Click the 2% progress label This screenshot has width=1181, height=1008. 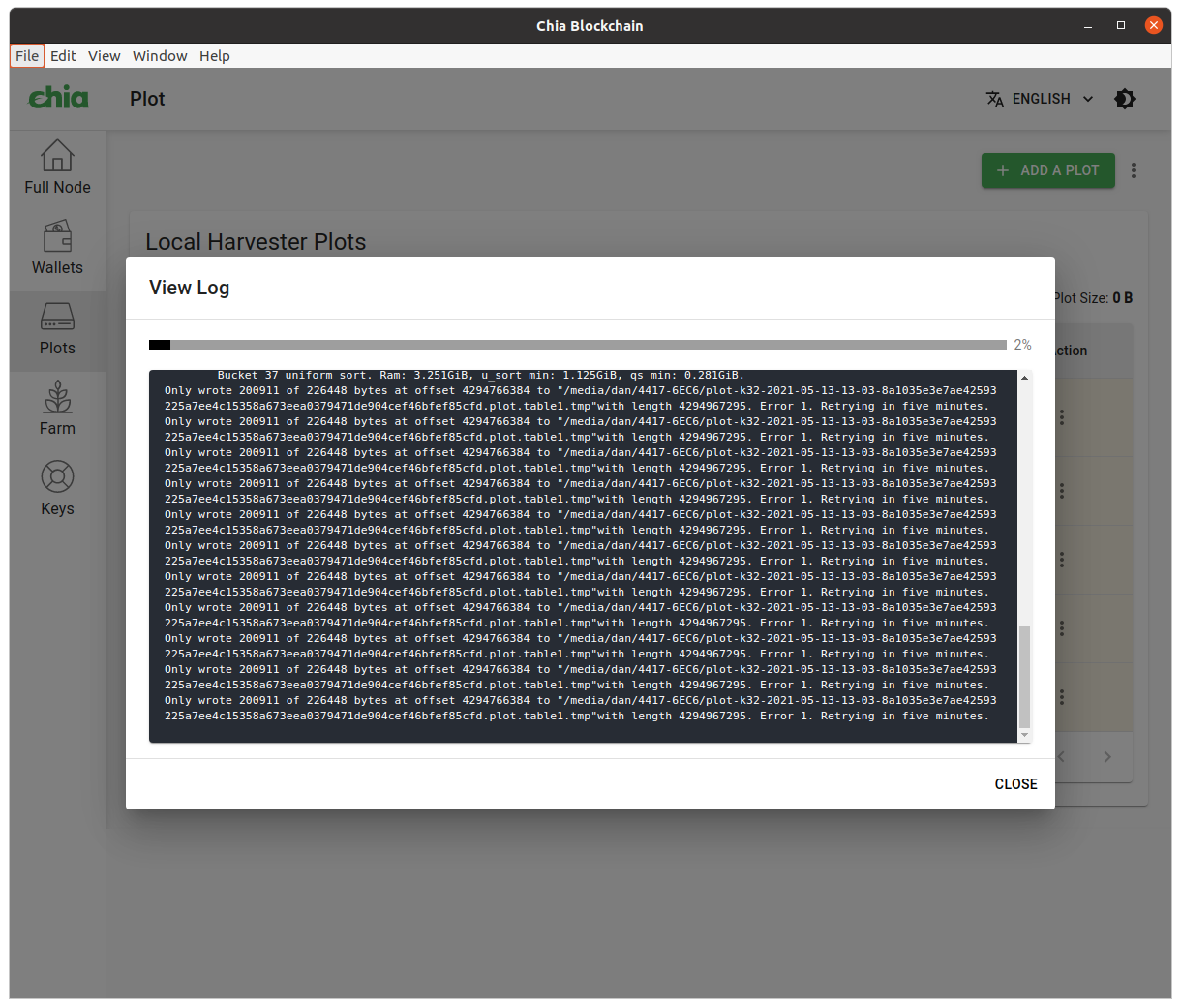[x=1022, y=345]
